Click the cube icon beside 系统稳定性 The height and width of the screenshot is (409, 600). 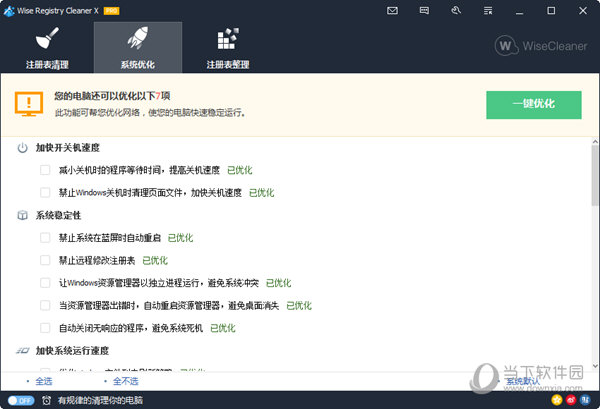[23, 215]
